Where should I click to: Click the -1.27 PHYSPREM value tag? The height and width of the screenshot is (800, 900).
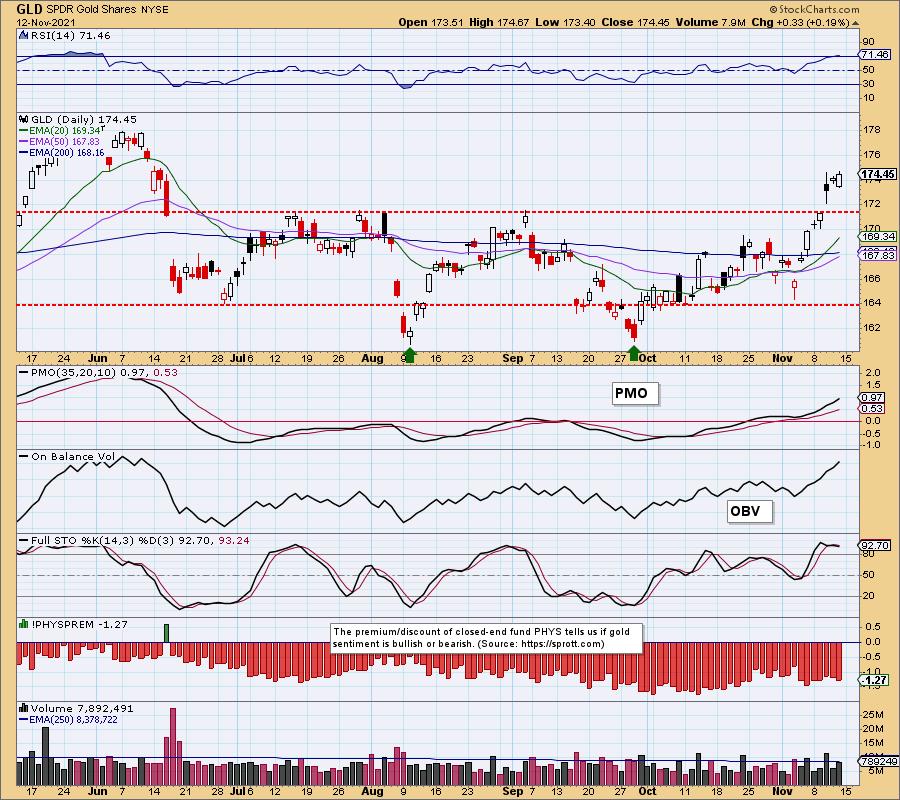click(875, 681)
